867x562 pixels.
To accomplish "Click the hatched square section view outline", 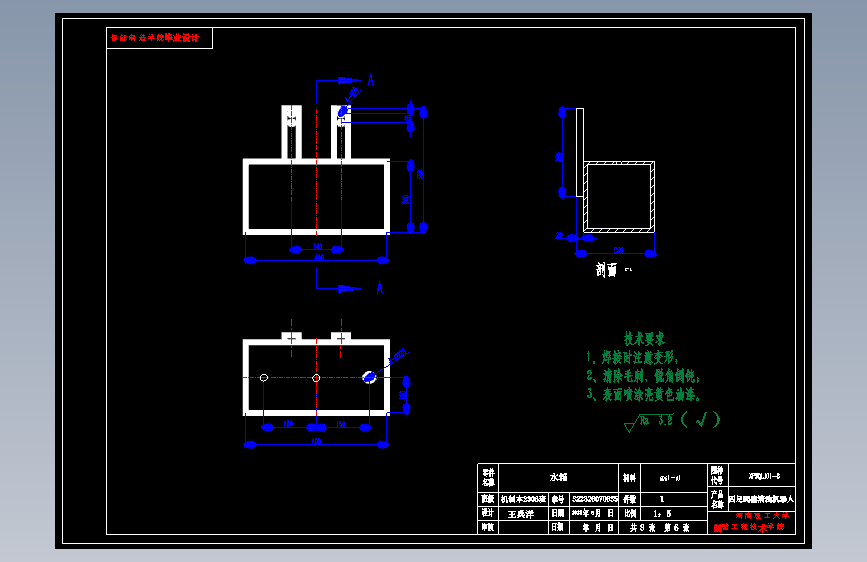I will 619,197.
